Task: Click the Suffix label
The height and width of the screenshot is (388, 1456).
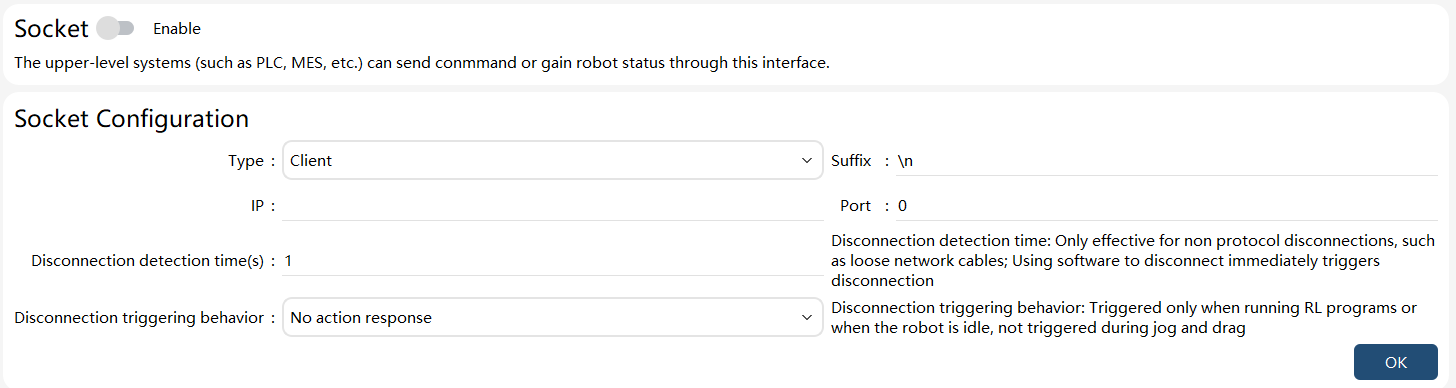Action: pyautogui.click(x=851, y=161)
